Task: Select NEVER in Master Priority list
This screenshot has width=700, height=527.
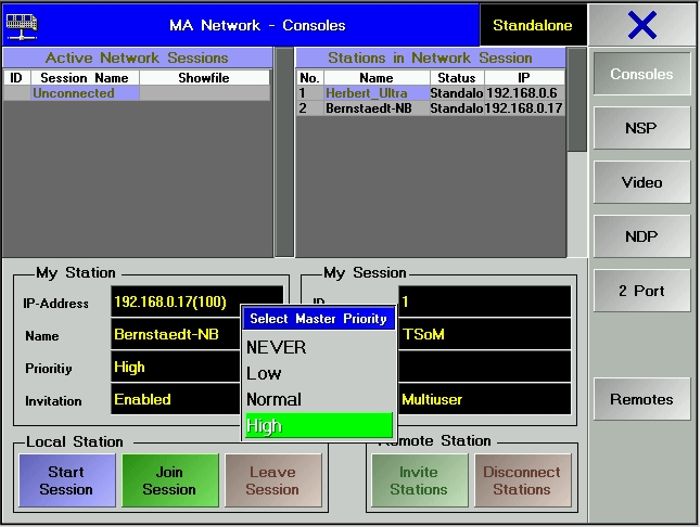Action: click(318, 347)
